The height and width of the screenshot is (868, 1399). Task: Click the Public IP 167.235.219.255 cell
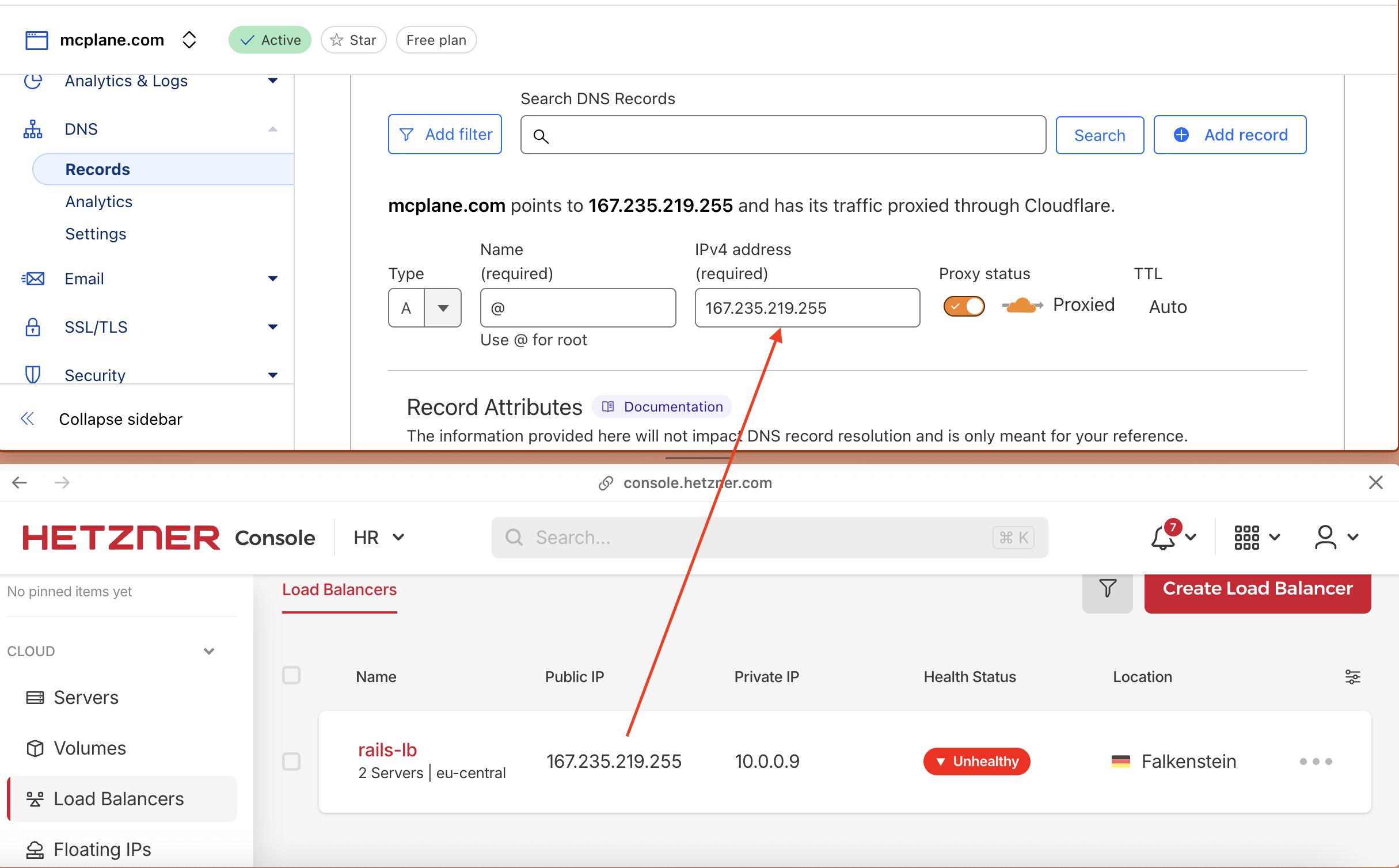(x=614, y=762)
